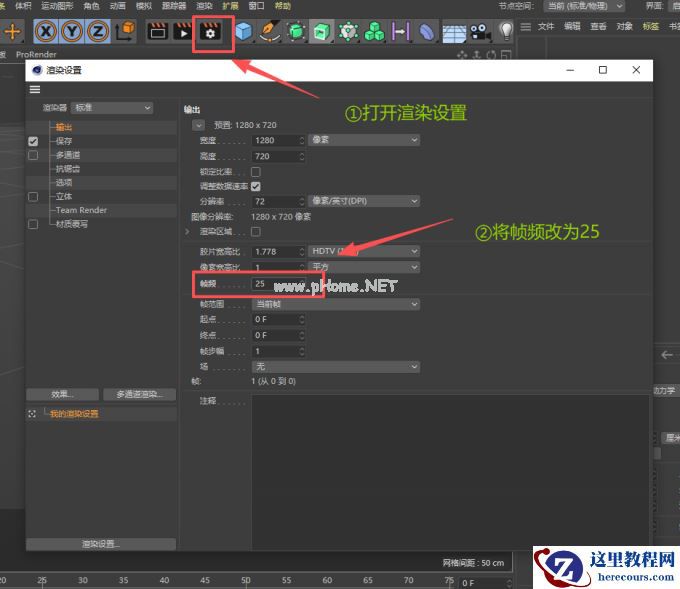Click the blue Bend deformer icon
The image size is (680, 589).
pos(427,32)
